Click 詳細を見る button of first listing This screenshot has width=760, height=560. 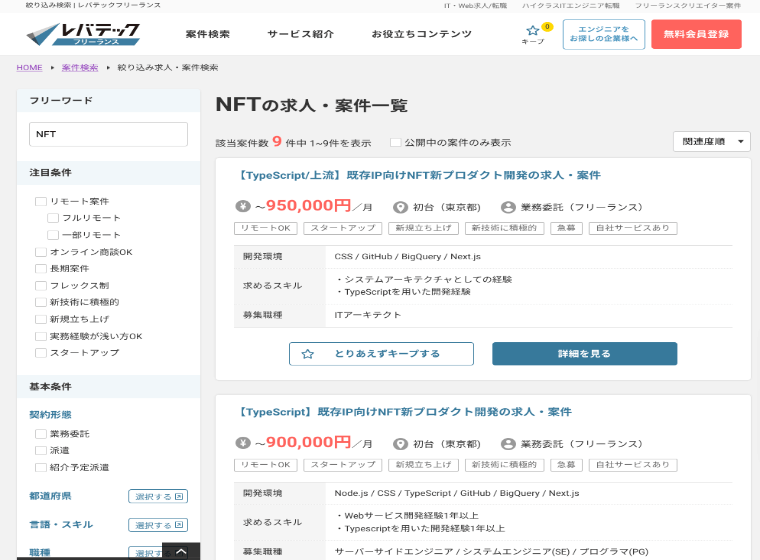[585, 354]
